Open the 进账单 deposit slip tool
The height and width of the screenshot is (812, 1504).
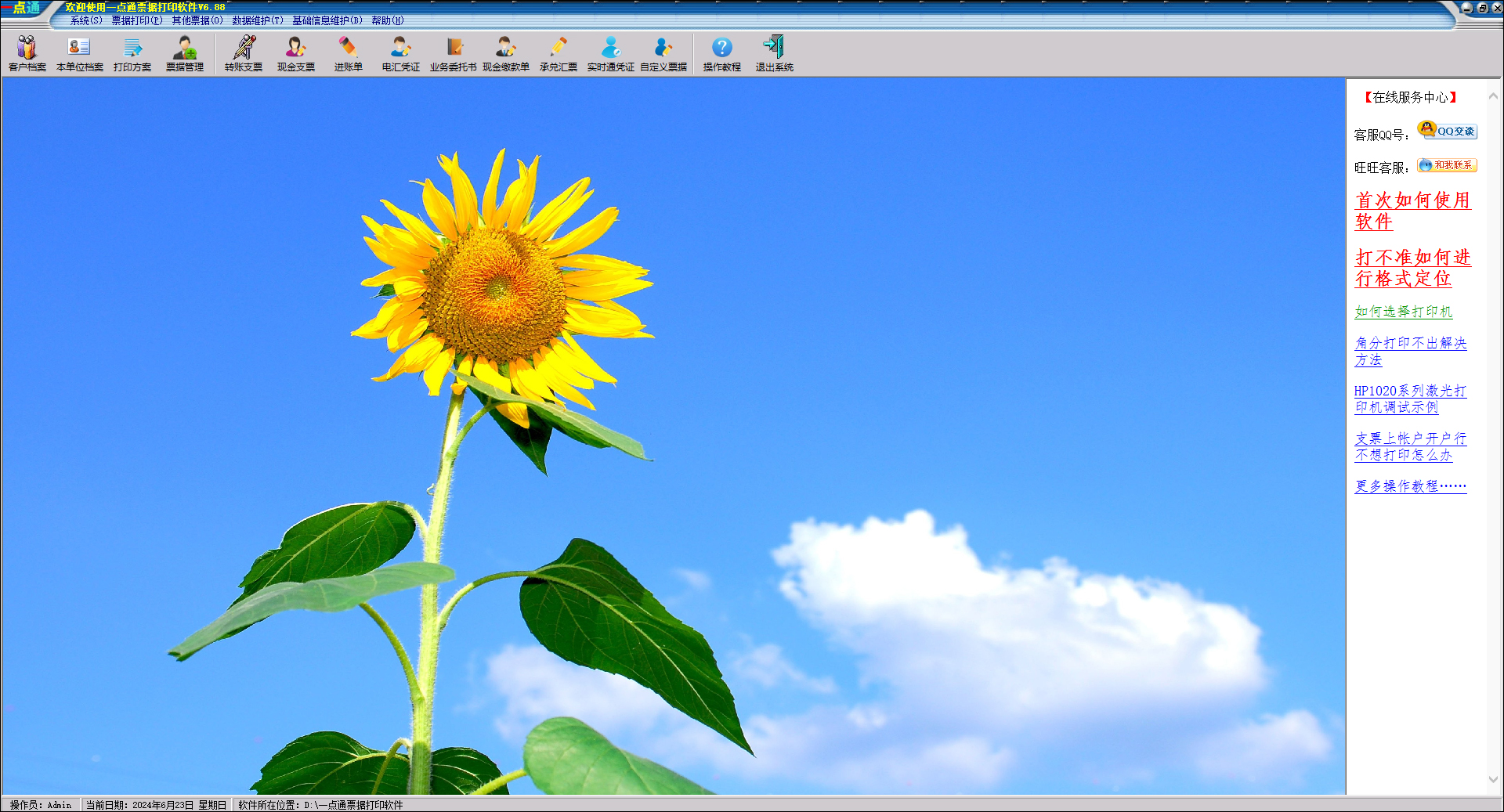(349, 54)
